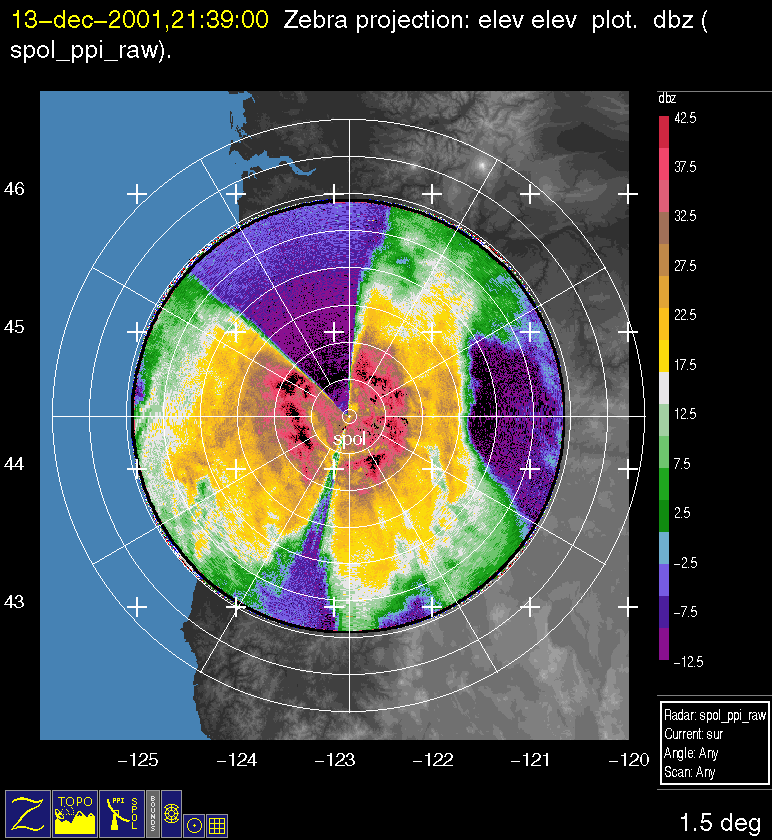Viewport: 772px width, 840px height.
Task: Click the dbz field name above colorbar
Action: coord(667,99)
